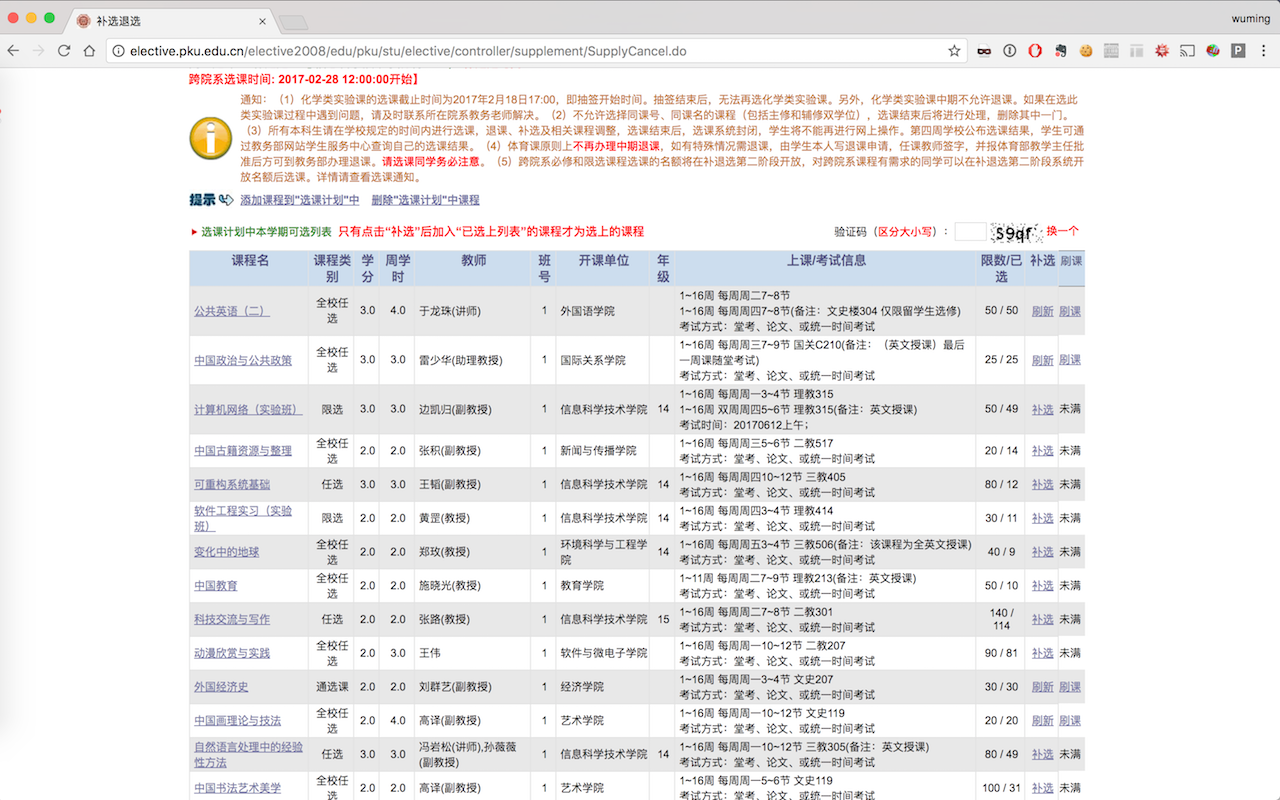Click the site info icon in address bar
Screen dimensions: 1280x800
[x=118, y=51]
